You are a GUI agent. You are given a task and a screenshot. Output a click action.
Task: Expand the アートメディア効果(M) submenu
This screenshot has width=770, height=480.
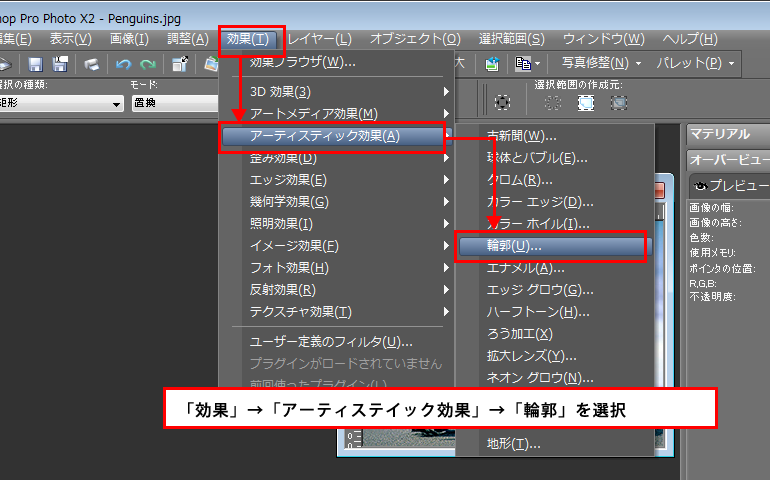coord(446,114)
